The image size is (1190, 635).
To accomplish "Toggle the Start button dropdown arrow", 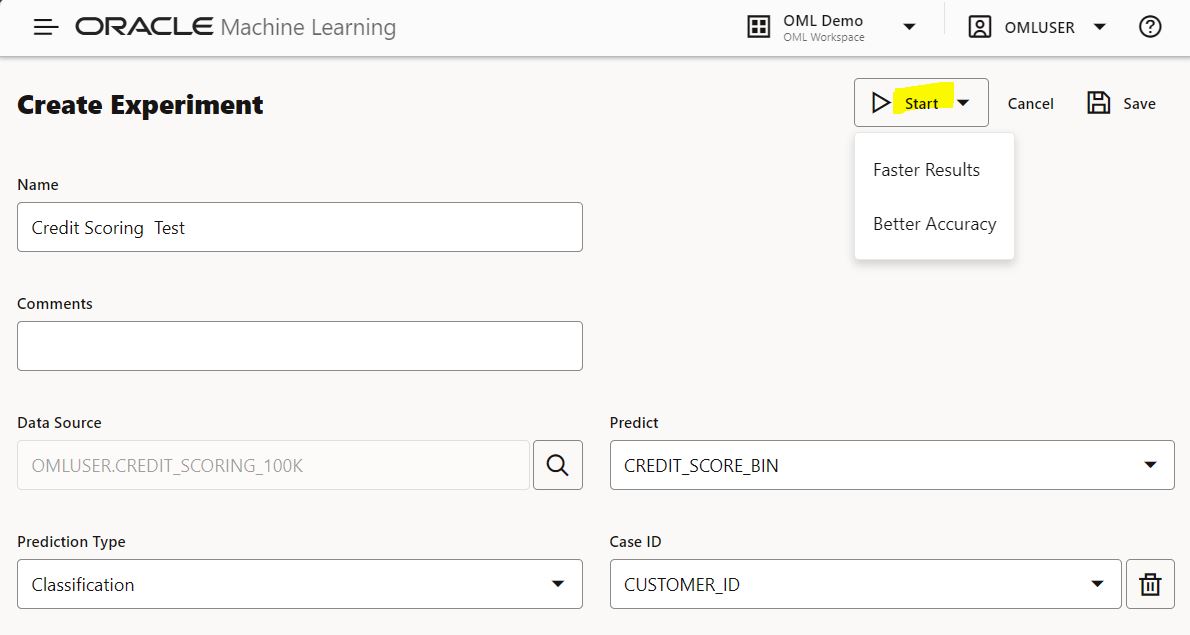I will (x=963, y=103).
